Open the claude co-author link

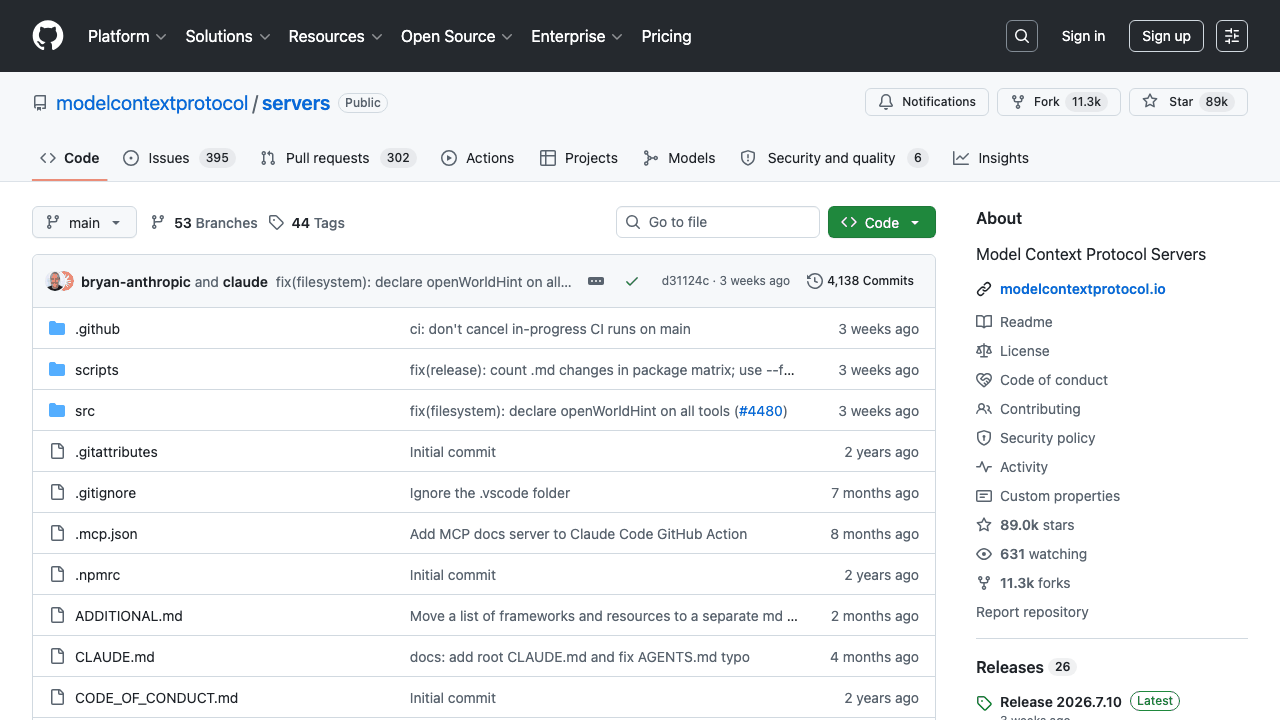click(245, 282)
